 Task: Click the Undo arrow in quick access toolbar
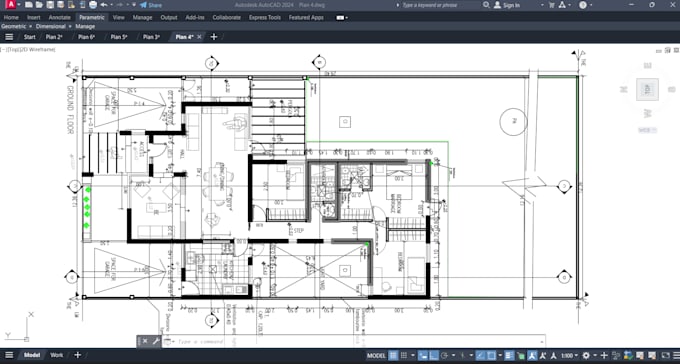pos(104,5)
